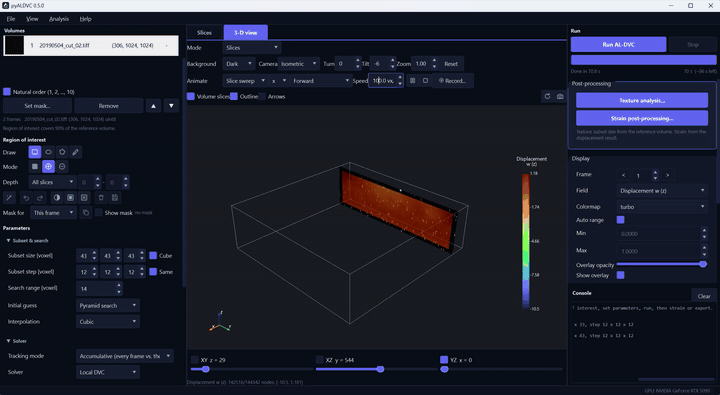Refresh the 3-D view
Screen dimensions: 720x395
tap(547, 96)
